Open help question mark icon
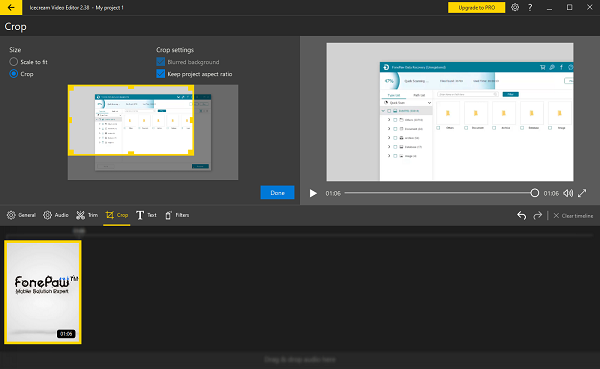600x369 pixels. coord(530,7)
